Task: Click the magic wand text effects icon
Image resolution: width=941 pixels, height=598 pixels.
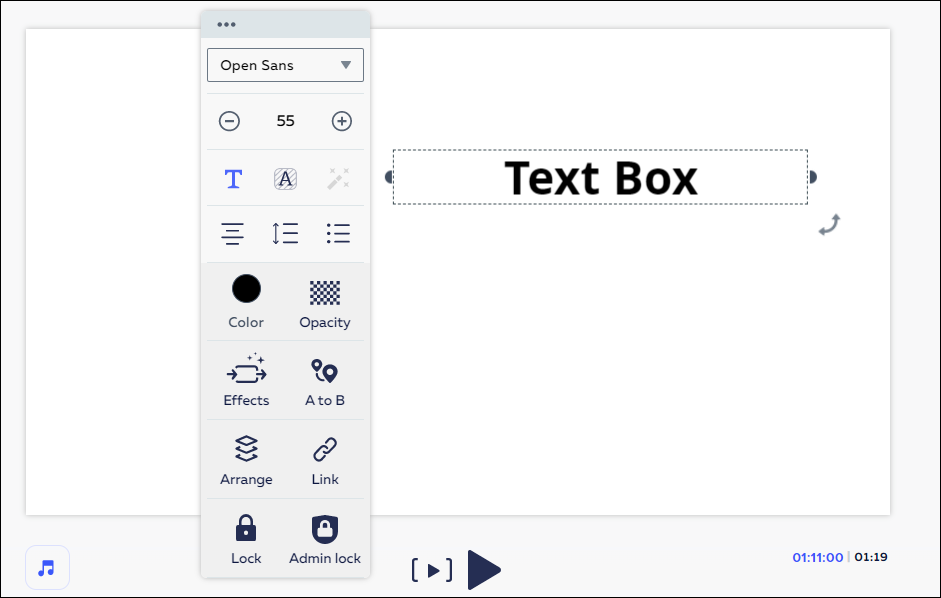Action: point(339,179)
